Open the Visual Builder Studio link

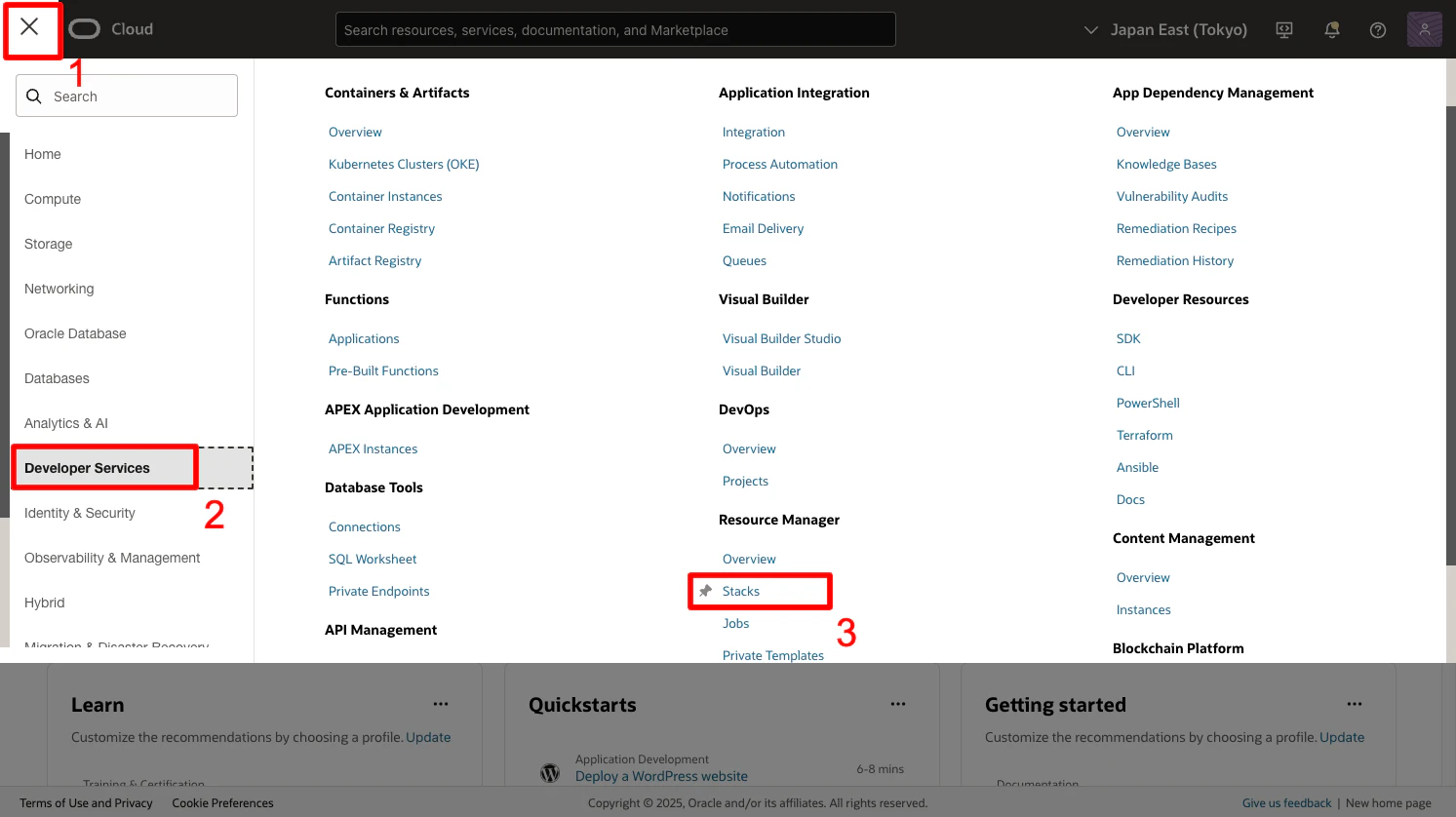pyautogui.click(x=782, y=338)
